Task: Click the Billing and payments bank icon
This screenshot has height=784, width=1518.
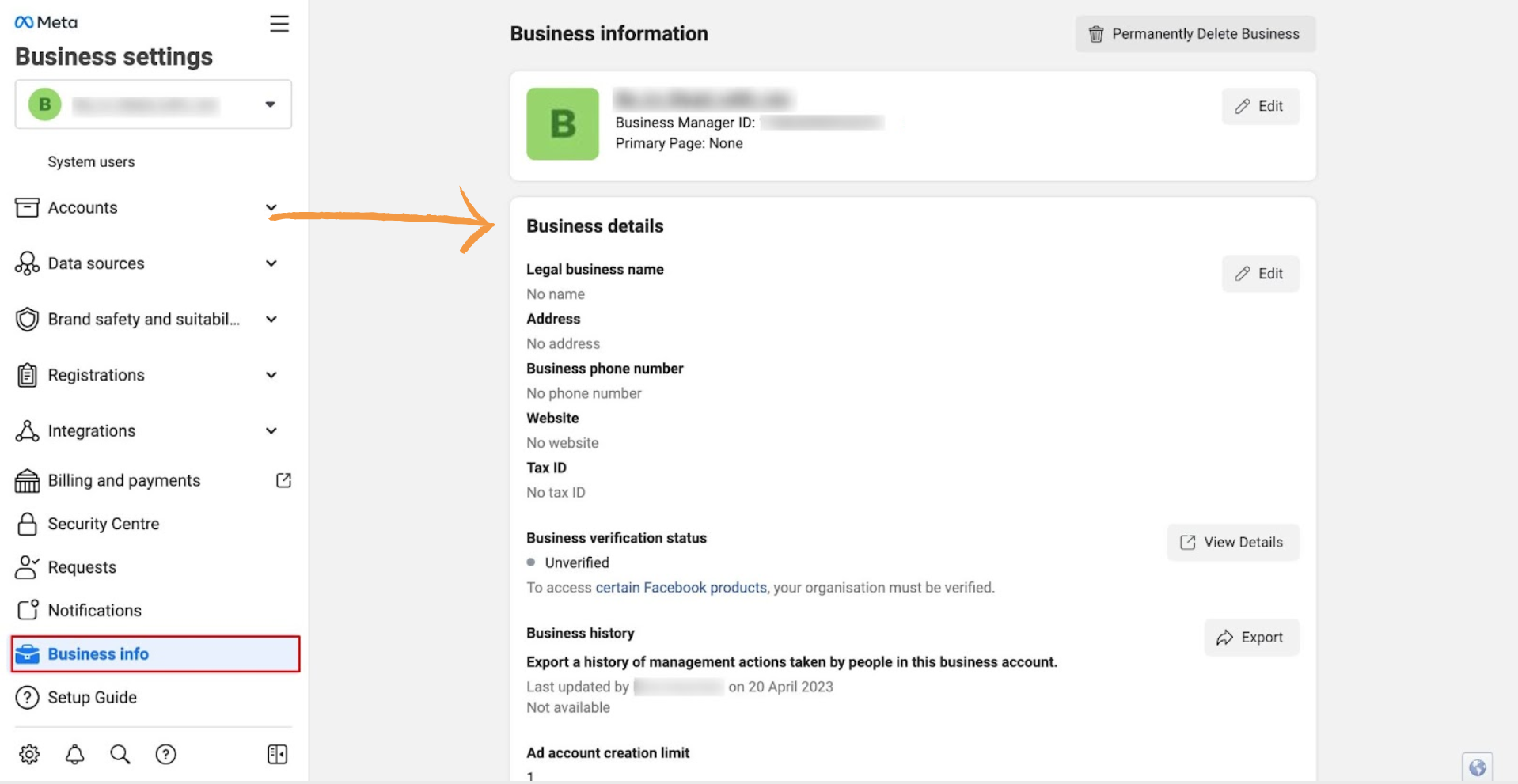Action: 27,480
